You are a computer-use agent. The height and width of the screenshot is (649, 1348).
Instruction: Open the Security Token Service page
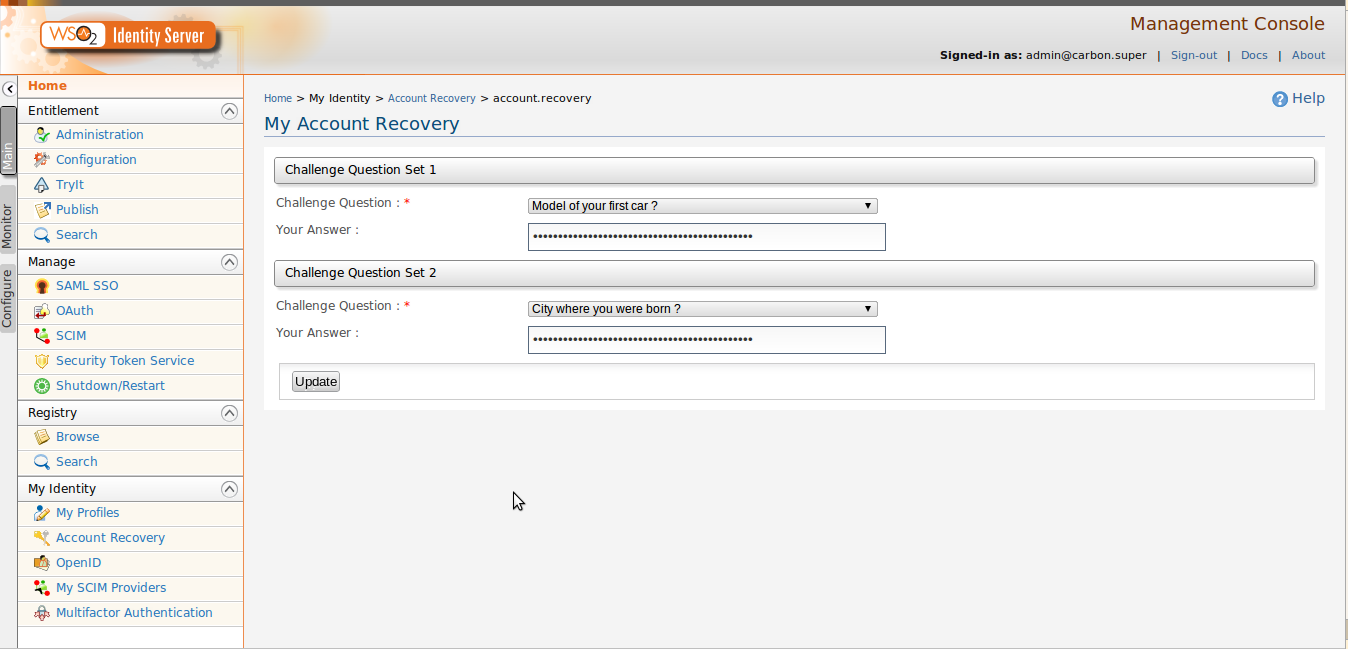point(42,360)
